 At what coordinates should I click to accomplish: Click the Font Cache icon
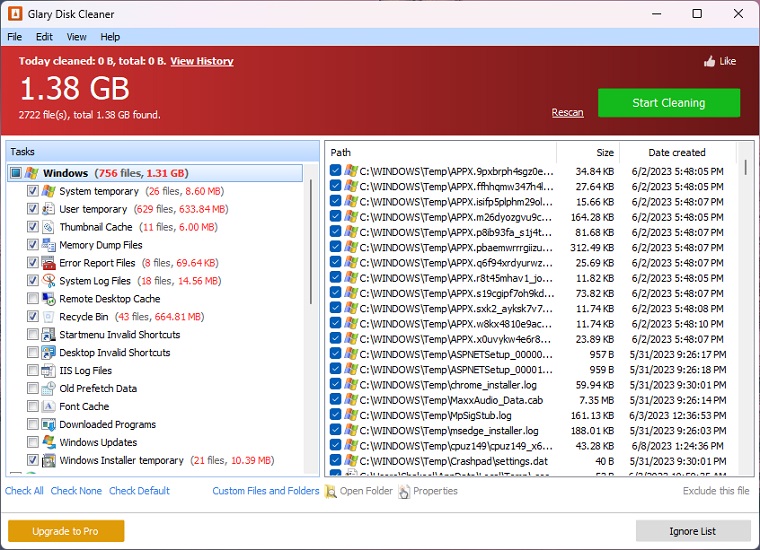pyautogui.click(x=48, y=407)
